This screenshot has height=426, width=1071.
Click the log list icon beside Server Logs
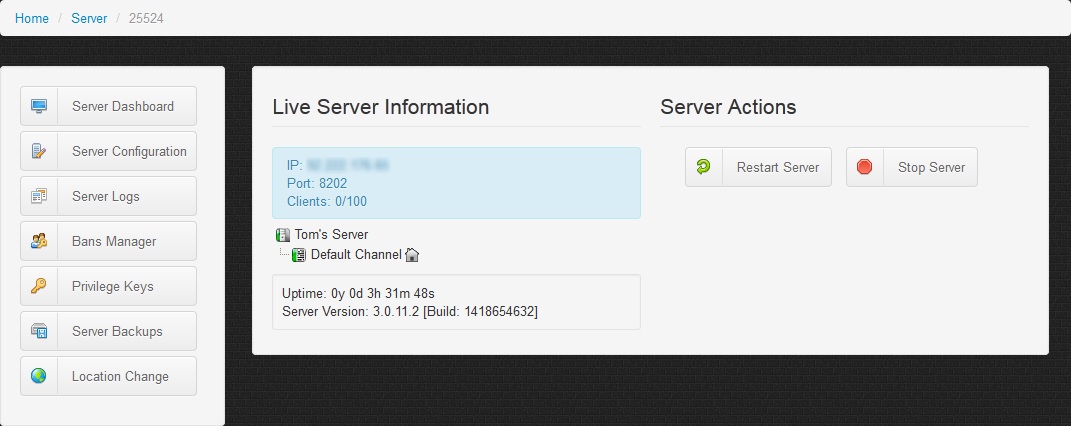[x=39, y=196]
